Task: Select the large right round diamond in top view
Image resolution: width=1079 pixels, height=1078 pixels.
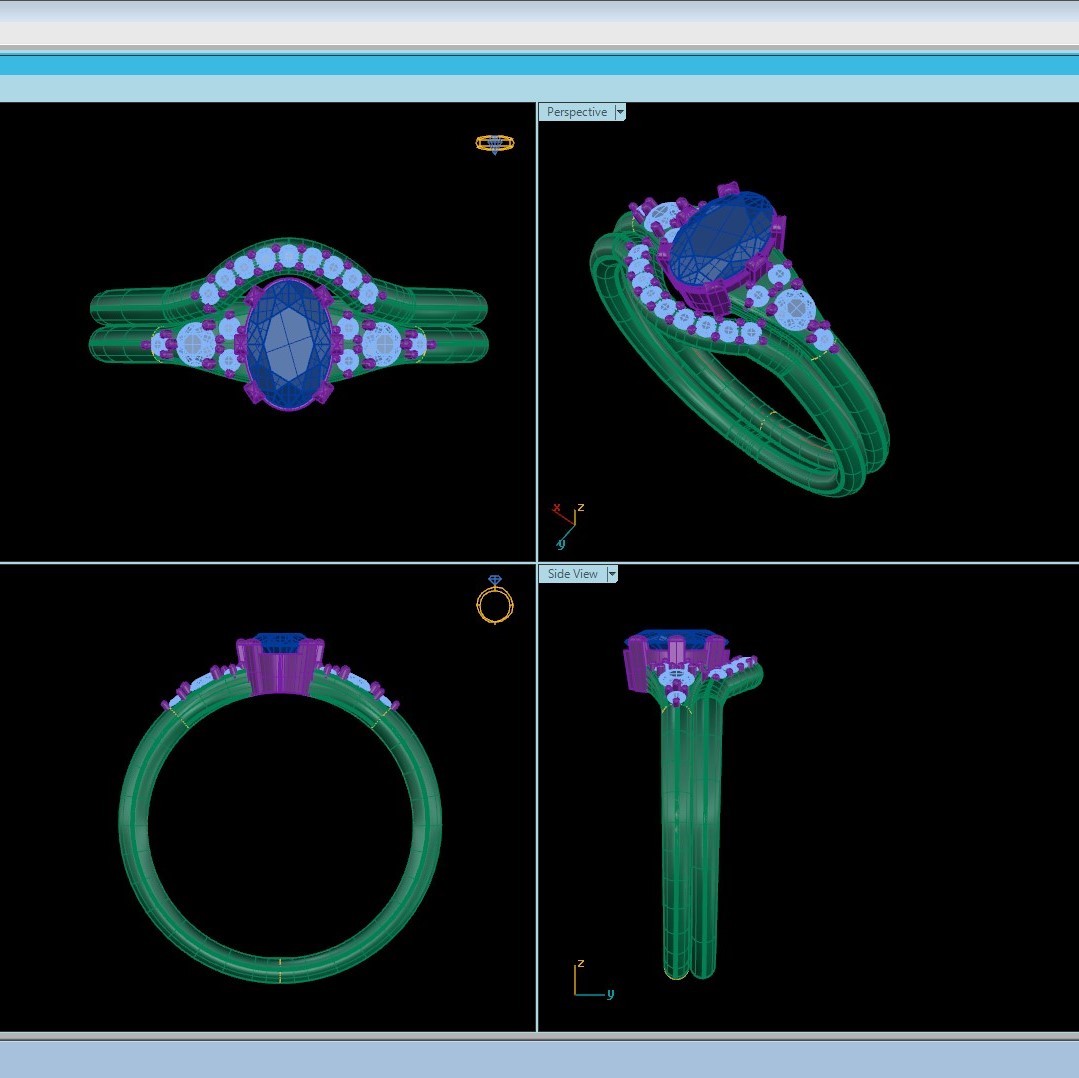Action: point(382,341)
